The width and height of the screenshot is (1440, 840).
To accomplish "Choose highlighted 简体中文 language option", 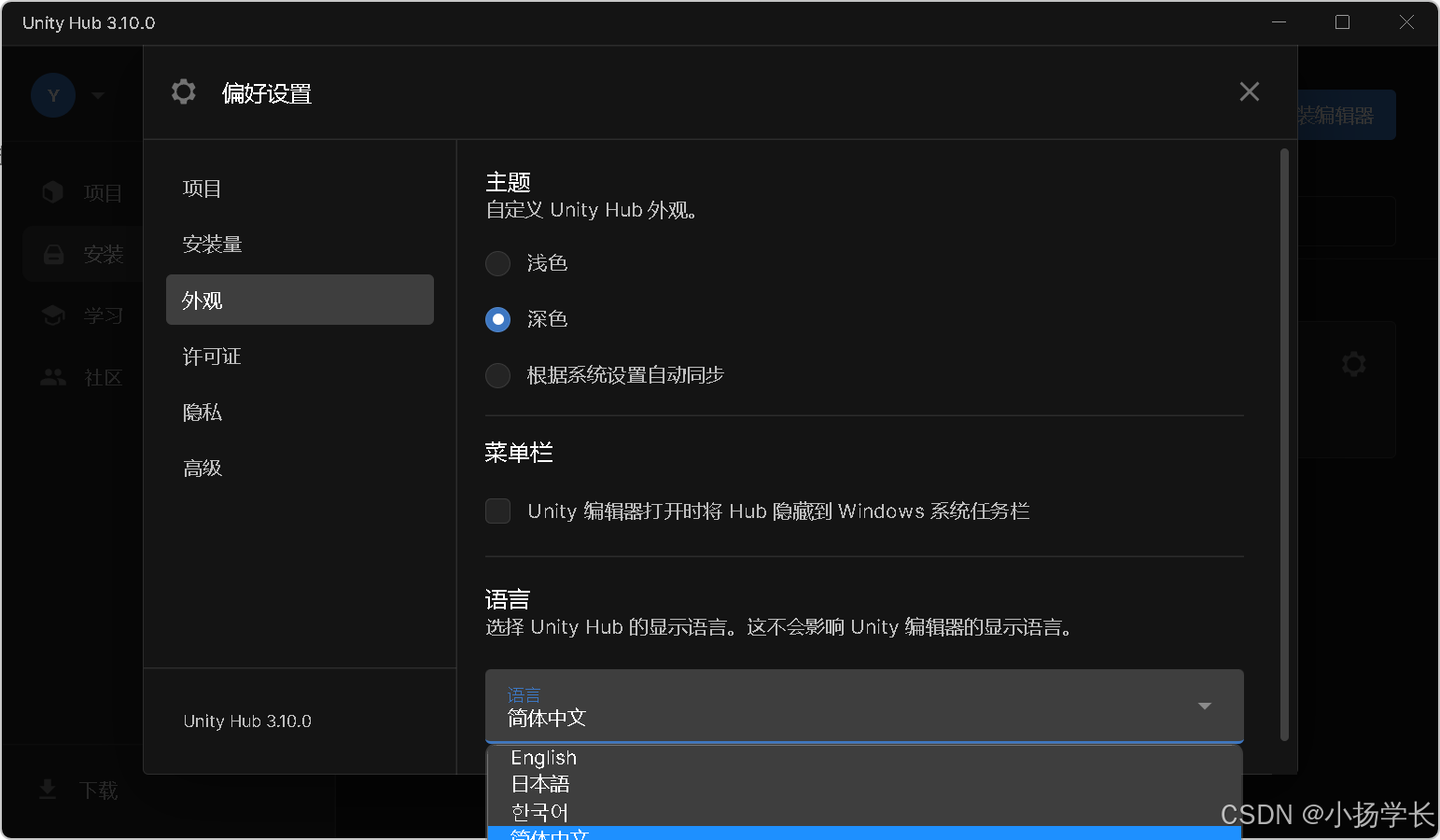I will [x=864, y=833].
